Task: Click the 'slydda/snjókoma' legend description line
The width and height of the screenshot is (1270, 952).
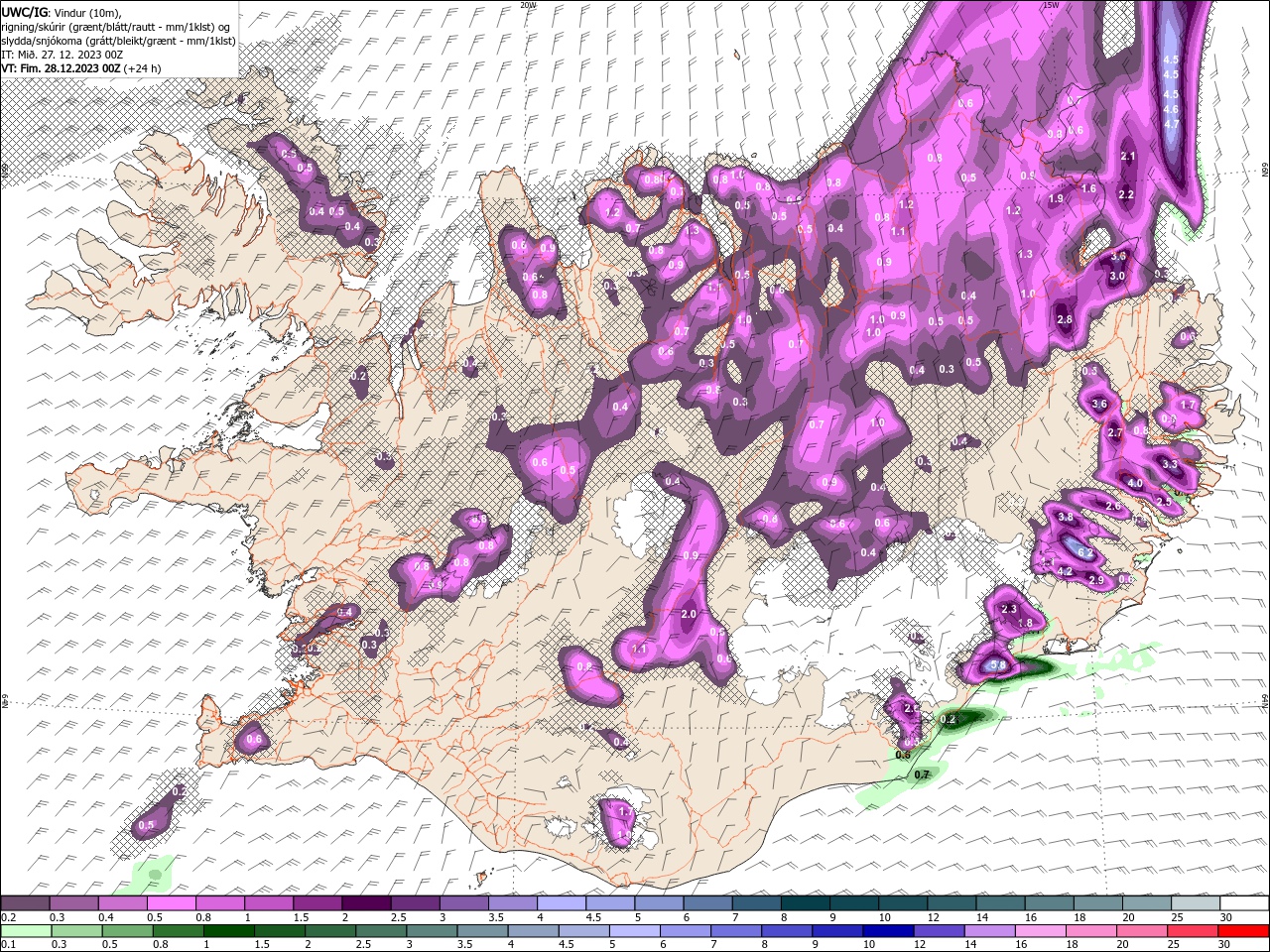Action: click(119, 41)
